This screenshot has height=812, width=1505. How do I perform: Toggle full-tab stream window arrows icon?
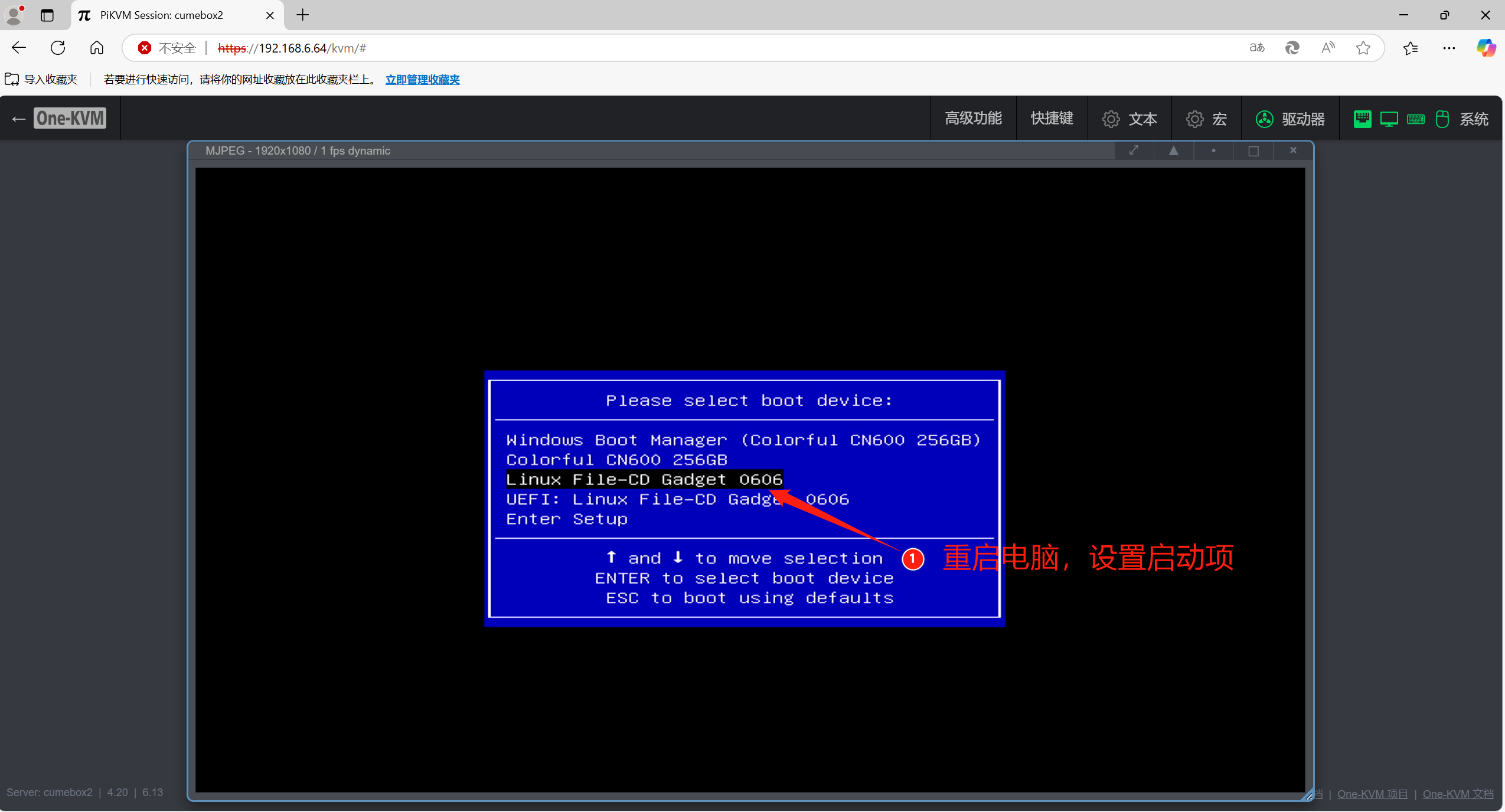(x=1134, y=150)
